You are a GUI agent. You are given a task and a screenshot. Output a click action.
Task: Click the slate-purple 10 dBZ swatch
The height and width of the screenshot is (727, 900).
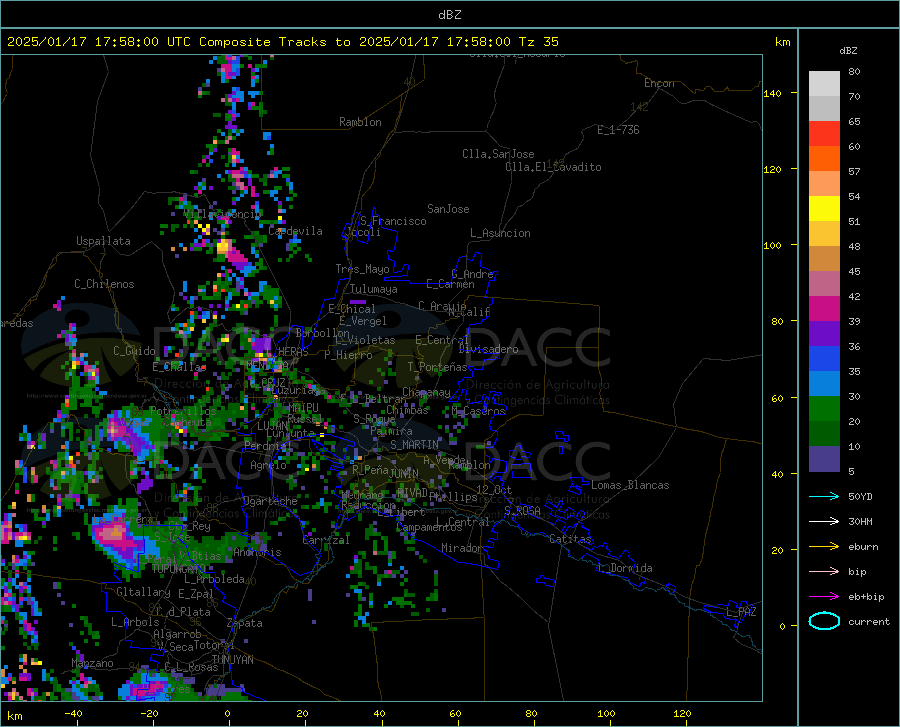click(824, 459)
